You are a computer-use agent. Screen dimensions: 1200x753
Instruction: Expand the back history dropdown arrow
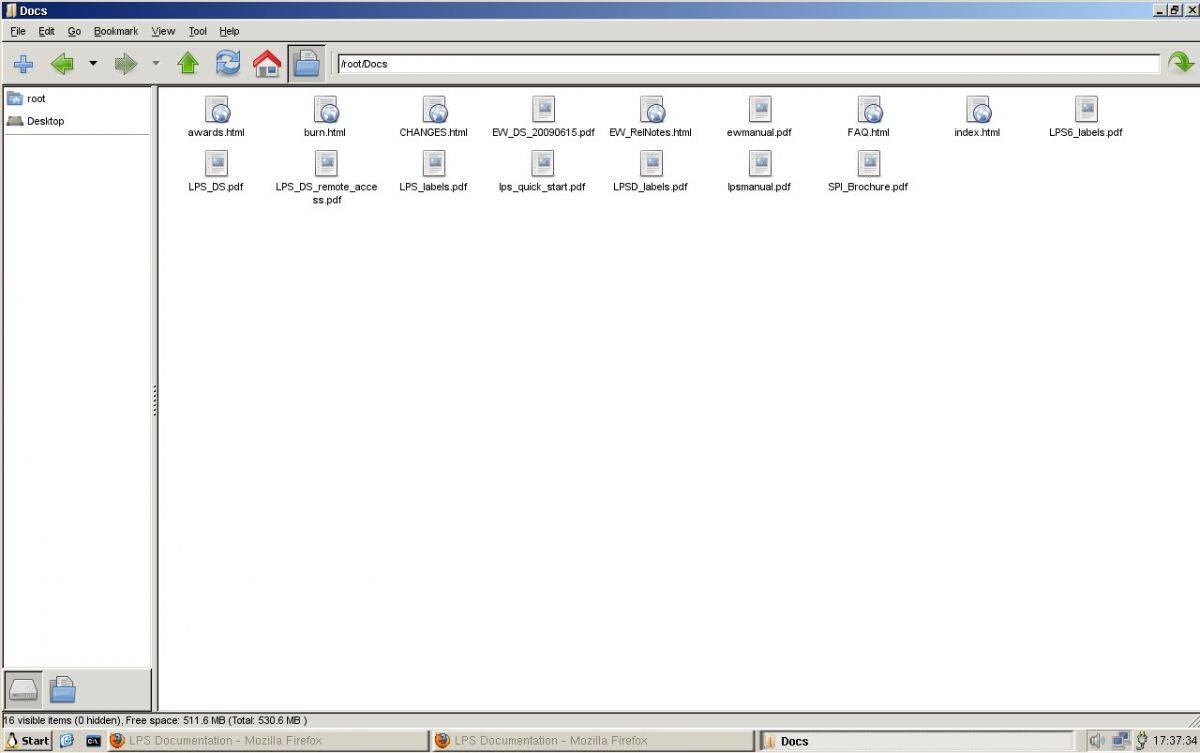[93, 64]
